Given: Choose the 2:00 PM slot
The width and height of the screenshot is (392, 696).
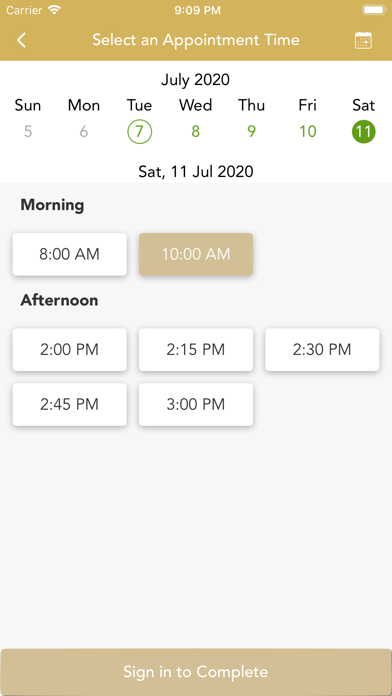Looking at the screenshot, I should point(70,350).
